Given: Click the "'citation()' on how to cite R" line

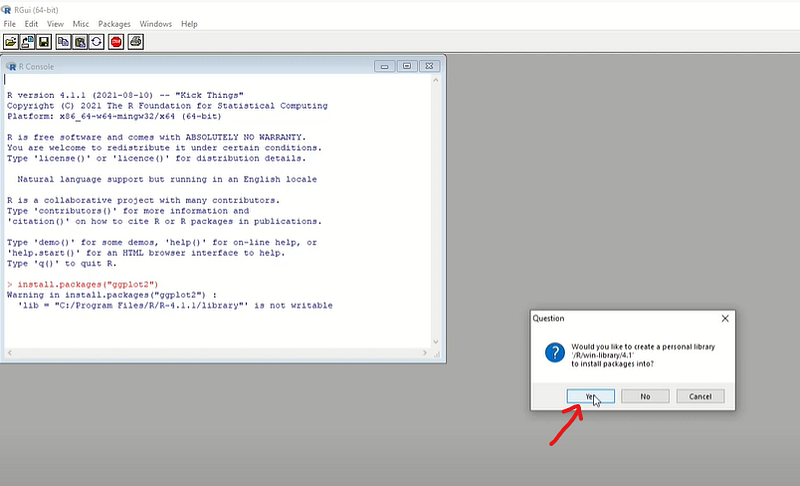Looking at the screenshot, I should tap(164, 221).
